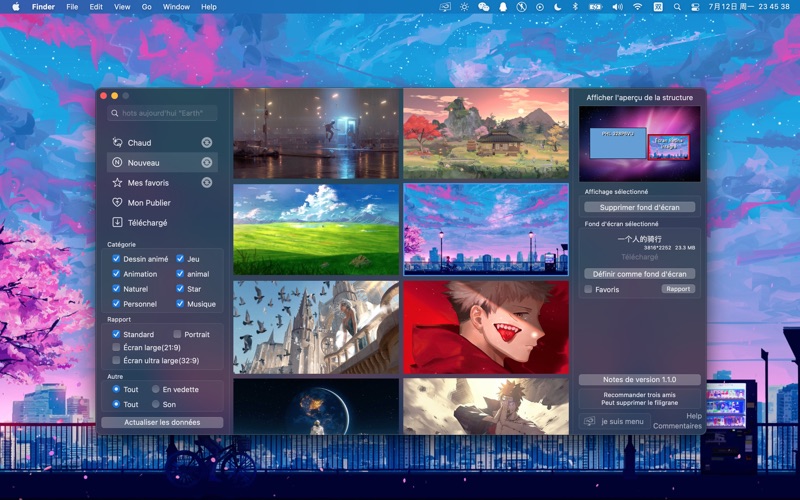Image resolution: width=800 pixels, height=500 pixels.
Task: Click the Bluetooth icon in menu bar
Action: [575, 7]
